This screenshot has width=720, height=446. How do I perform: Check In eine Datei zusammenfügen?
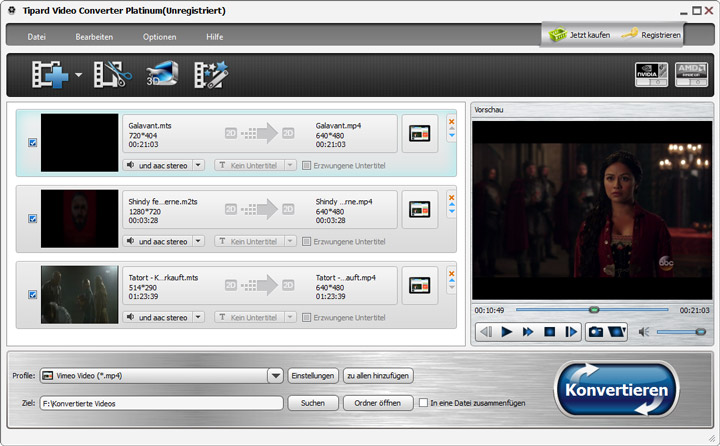click(x=423, y=403)
